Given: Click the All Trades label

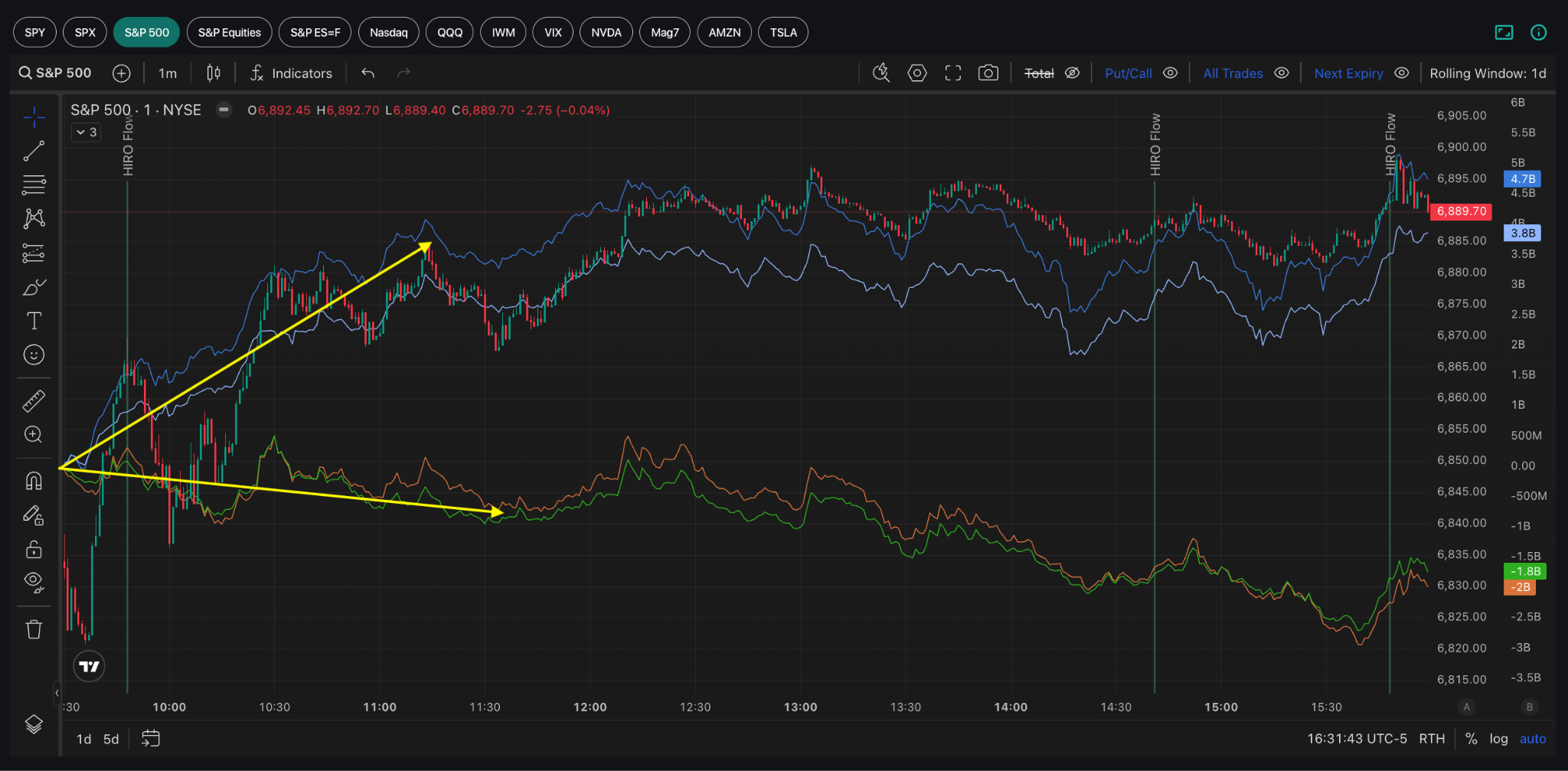Looking at the screenshot, I should (1233, 74).
